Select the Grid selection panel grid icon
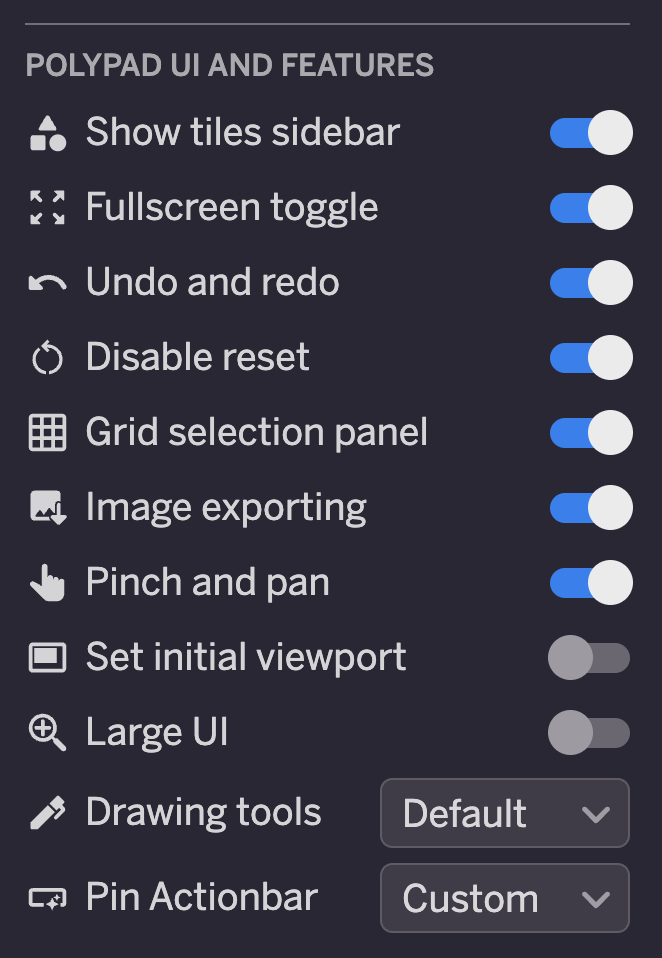 coord(47,431)
